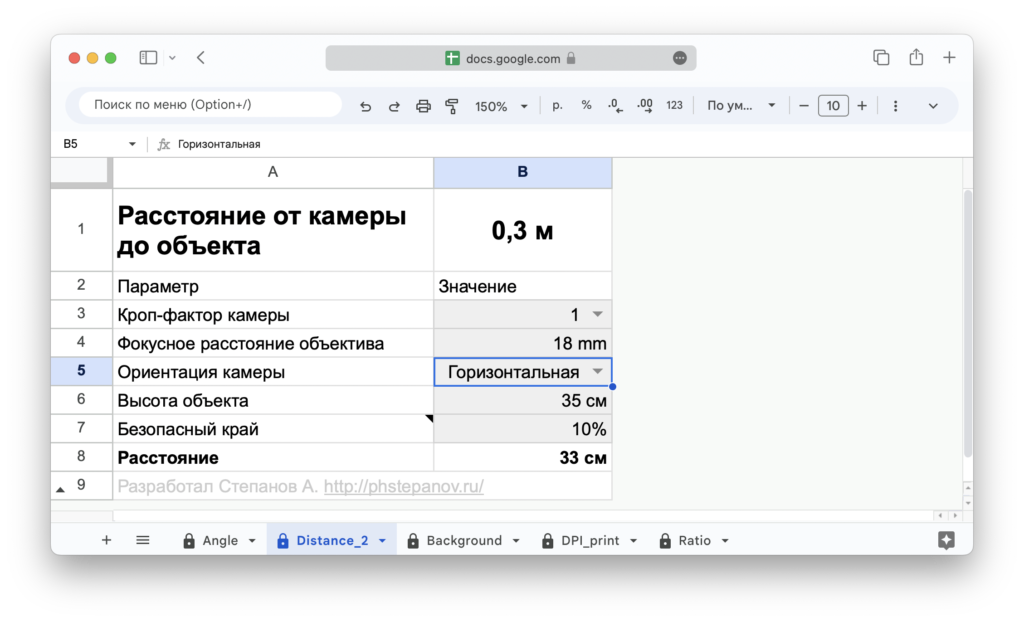Increase decimal places with the .00 icon
The width and height of the screenshot is (1024, 622).
(643, 105)
